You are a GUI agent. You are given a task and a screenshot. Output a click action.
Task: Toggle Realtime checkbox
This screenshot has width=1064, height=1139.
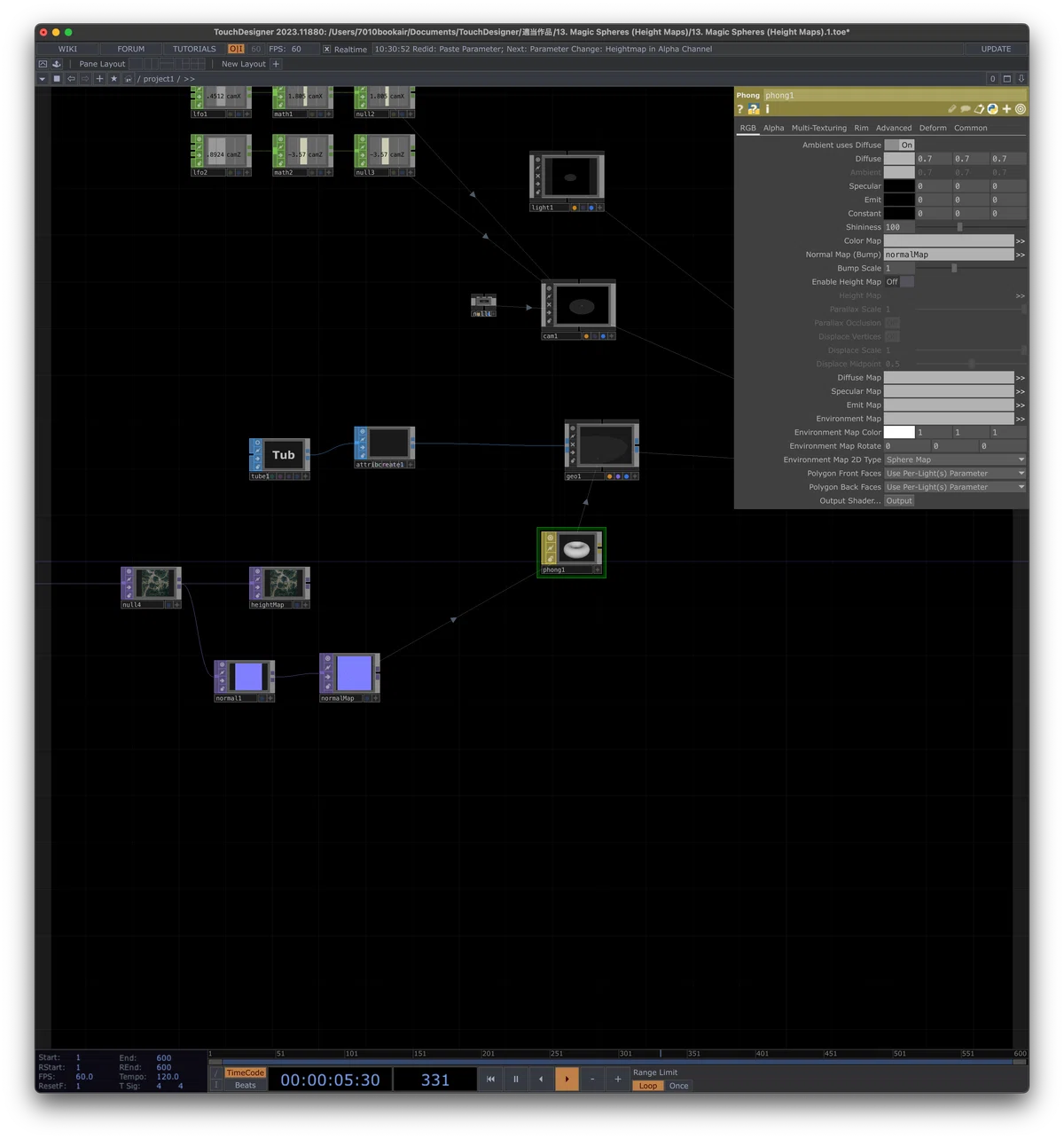[326, 50]
